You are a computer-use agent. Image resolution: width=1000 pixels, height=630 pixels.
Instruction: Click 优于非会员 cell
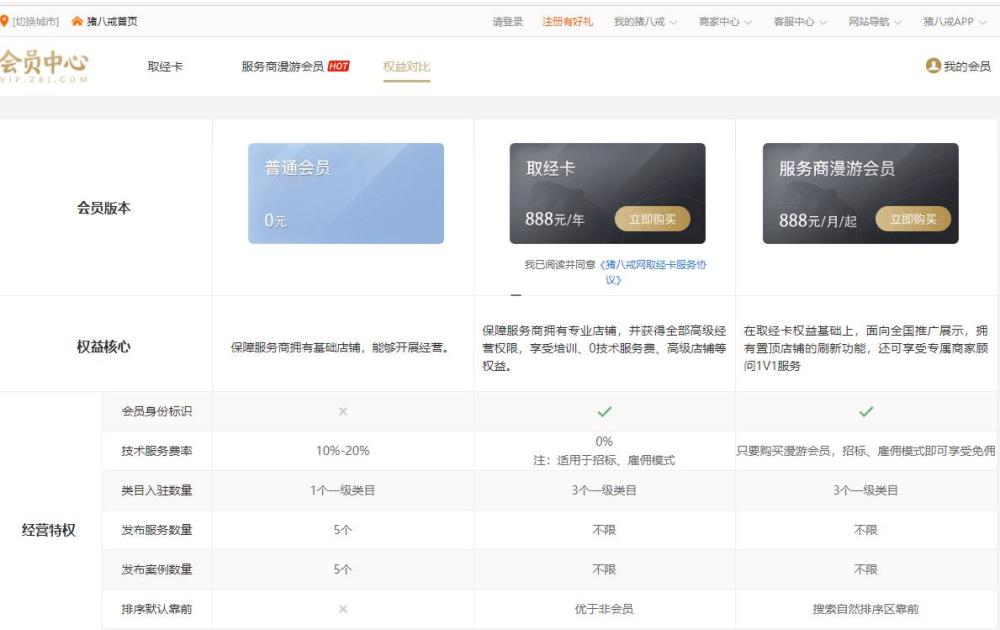[x=604, y=610]
